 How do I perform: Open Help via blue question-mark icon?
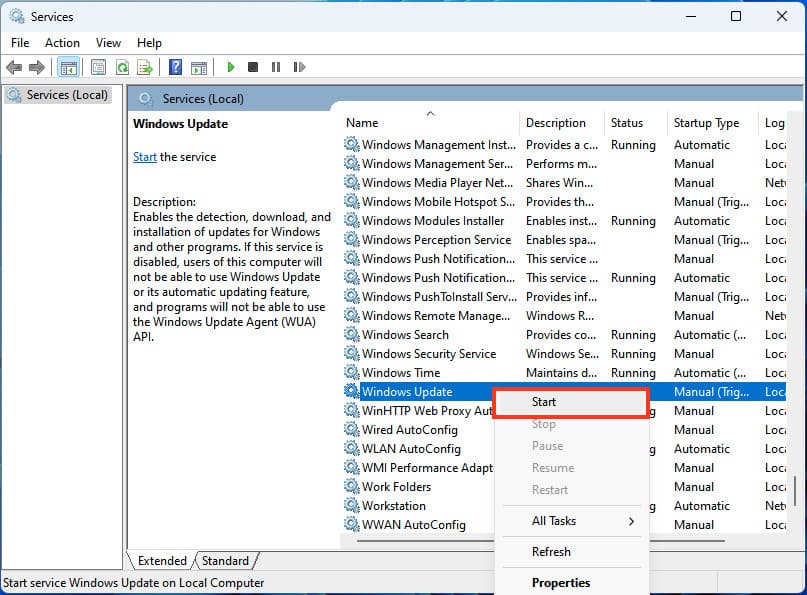coord(176,67)
